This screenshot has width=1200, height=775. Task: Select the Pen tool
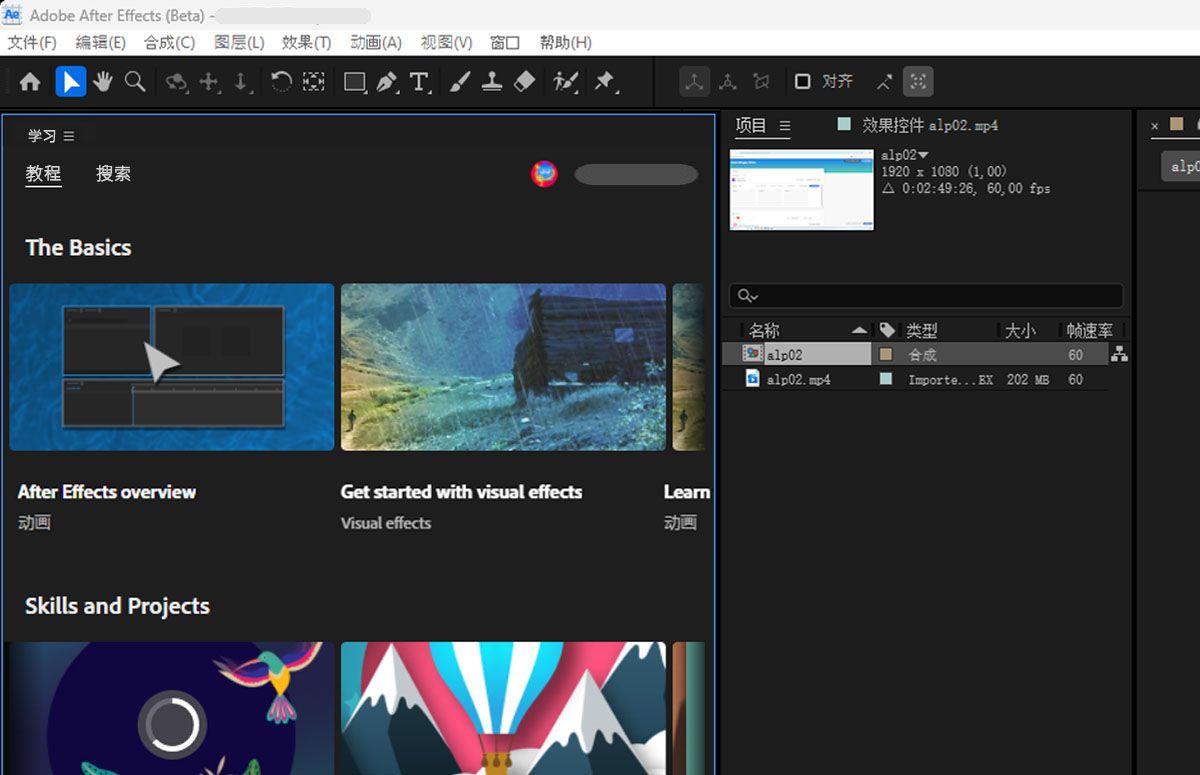tap(387, 82)
